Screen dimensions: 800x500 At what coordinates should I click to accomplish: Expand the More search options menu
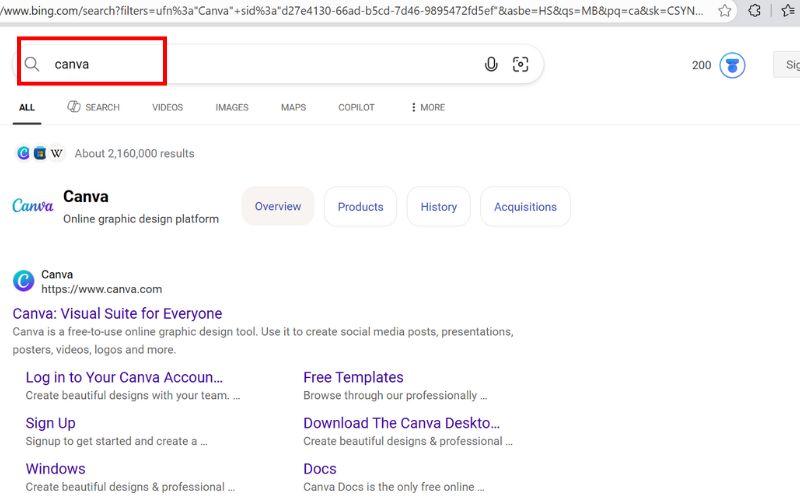pyautogui.click(x=427, y=107)
